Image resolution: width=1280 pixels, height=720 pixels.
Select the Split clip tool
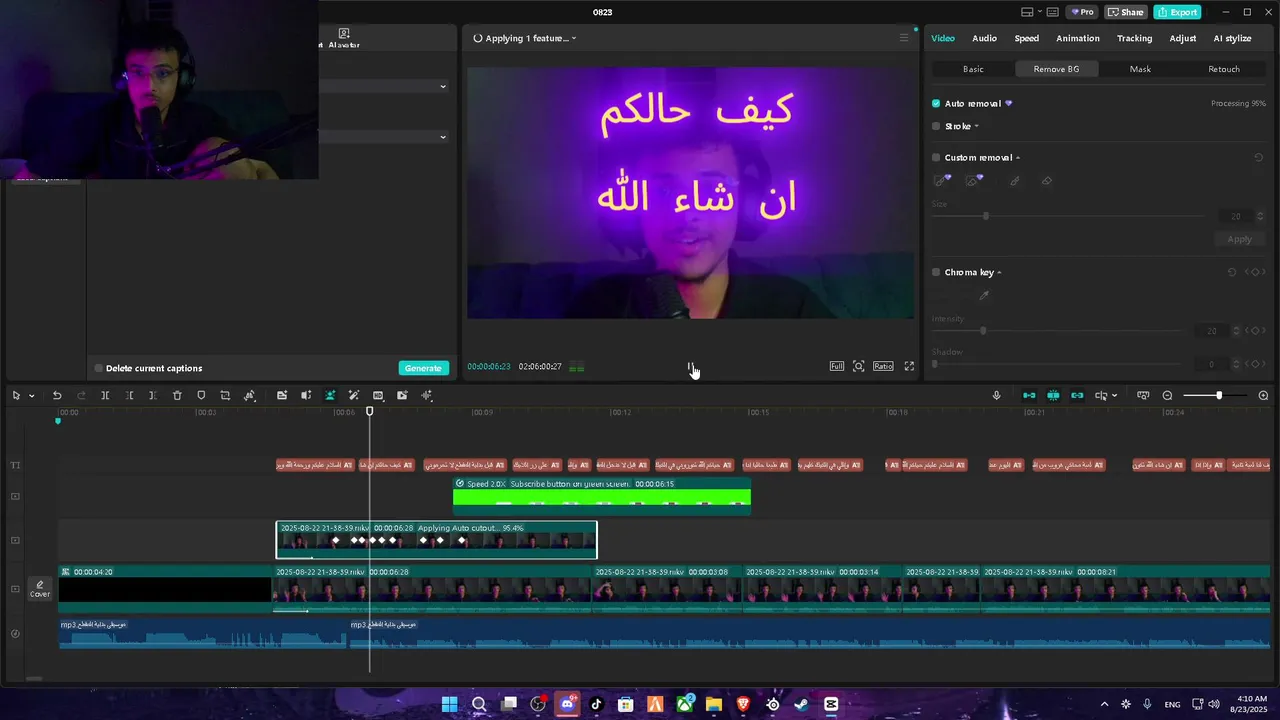[105, 396]
